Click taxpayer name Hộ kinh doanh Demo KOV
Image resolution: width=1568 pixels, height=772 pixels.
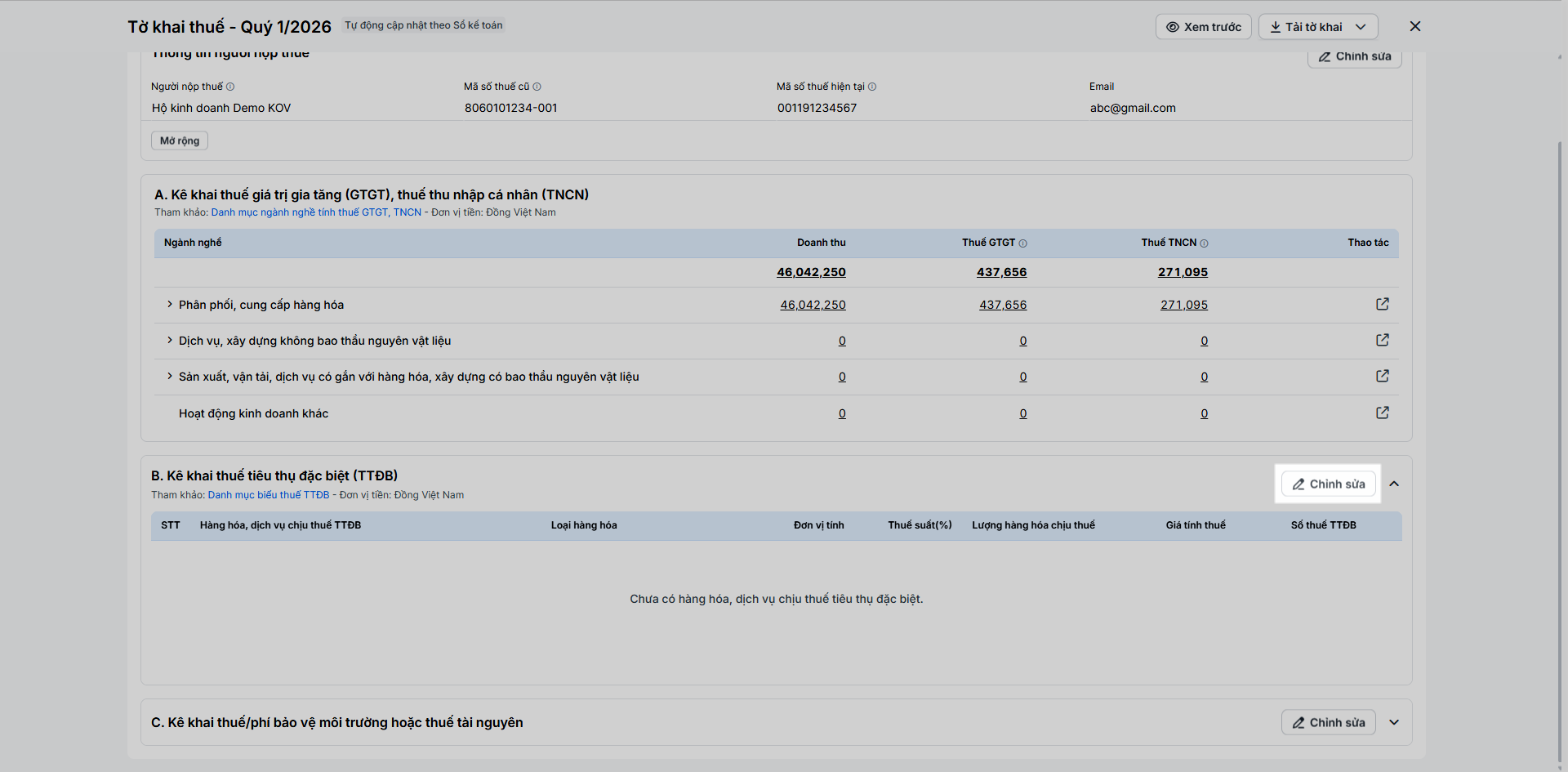(x=221, y=108)
